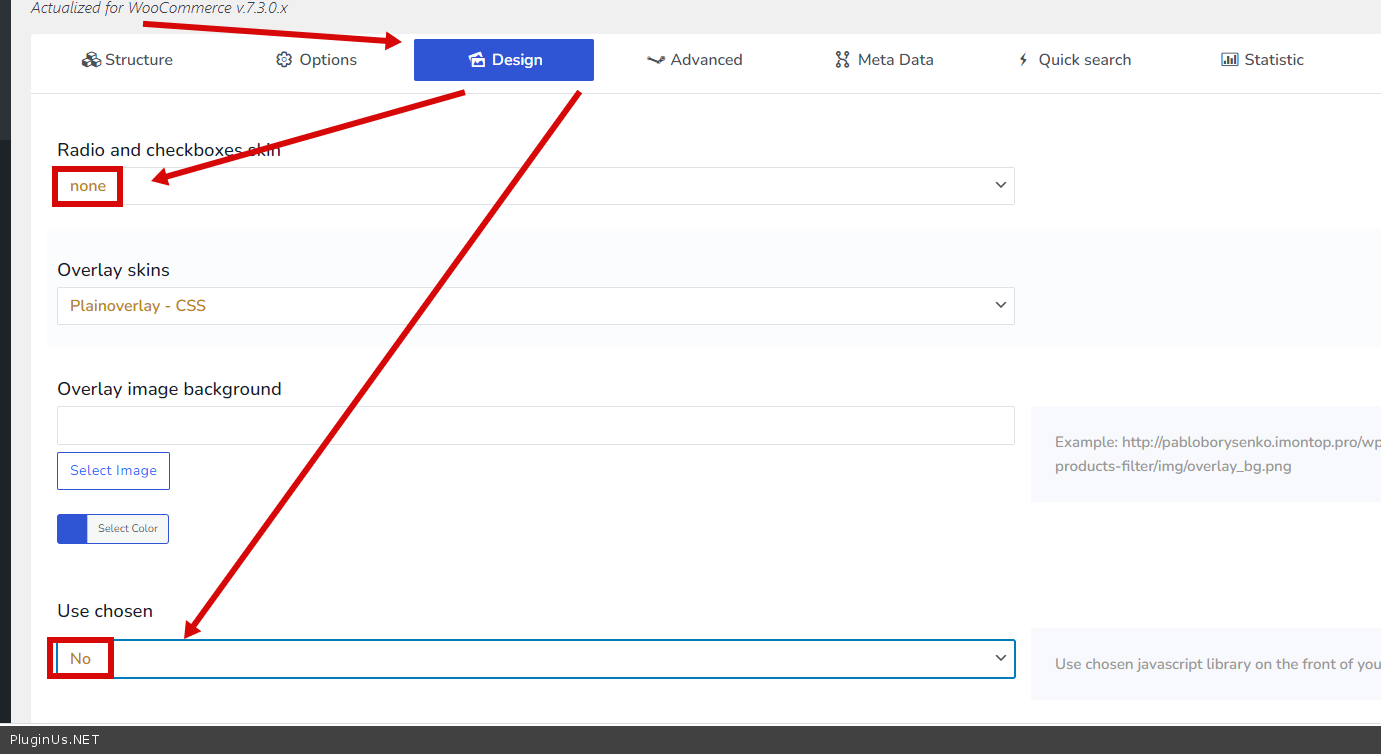The image size is (1381, 754).
Task: Click chevron arrow of Use chosen select
Action: [1000, 658]
